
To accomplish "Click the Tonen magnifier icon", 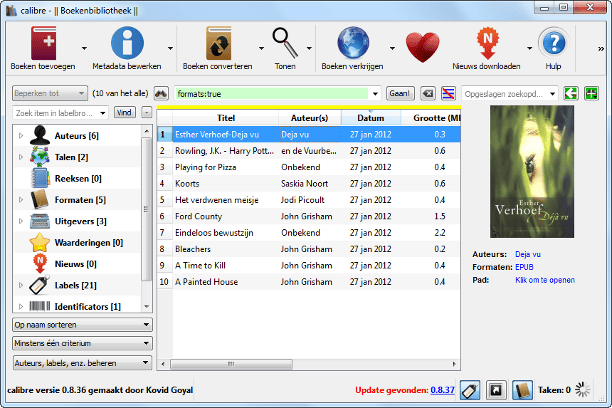I will [285, 43].
